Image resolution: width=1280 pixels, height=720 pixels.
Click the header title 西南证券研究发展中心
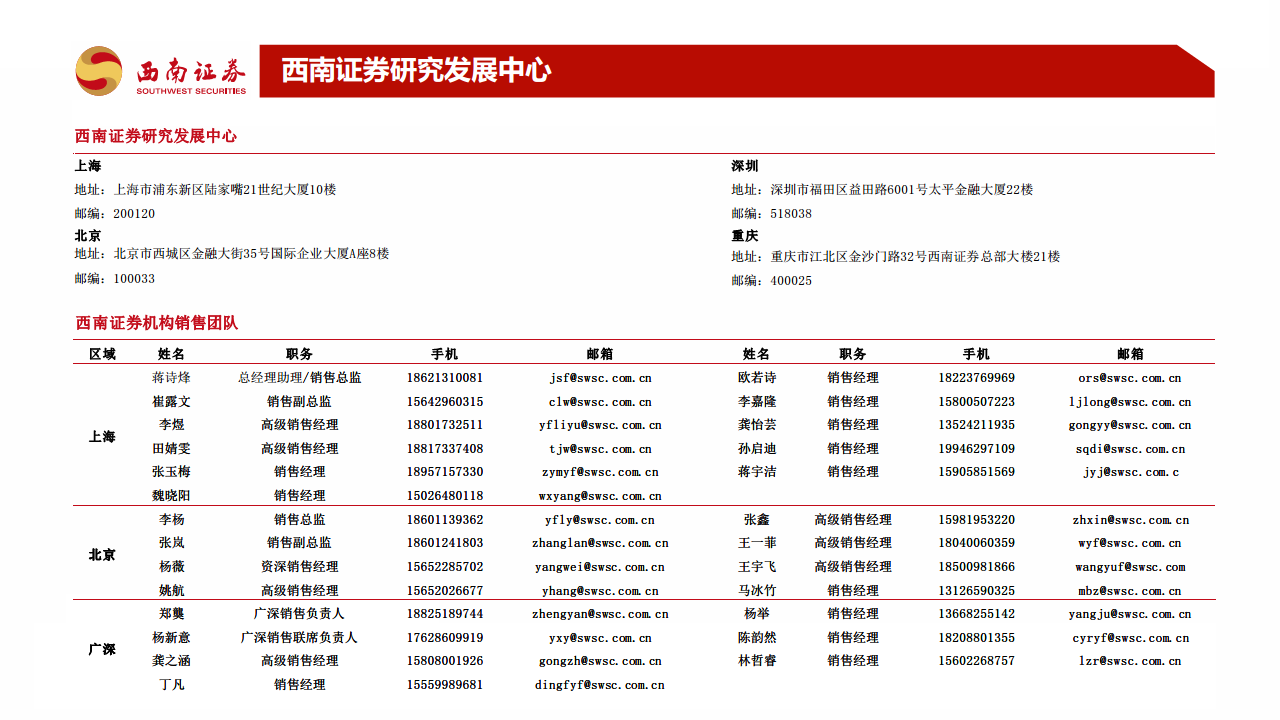coord(416,71)
